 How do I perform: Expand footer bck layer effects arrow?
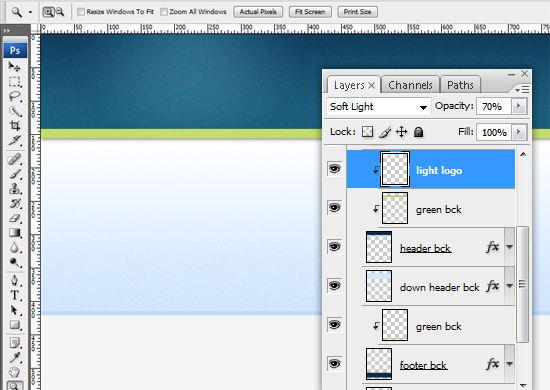[x=510, y=364]
